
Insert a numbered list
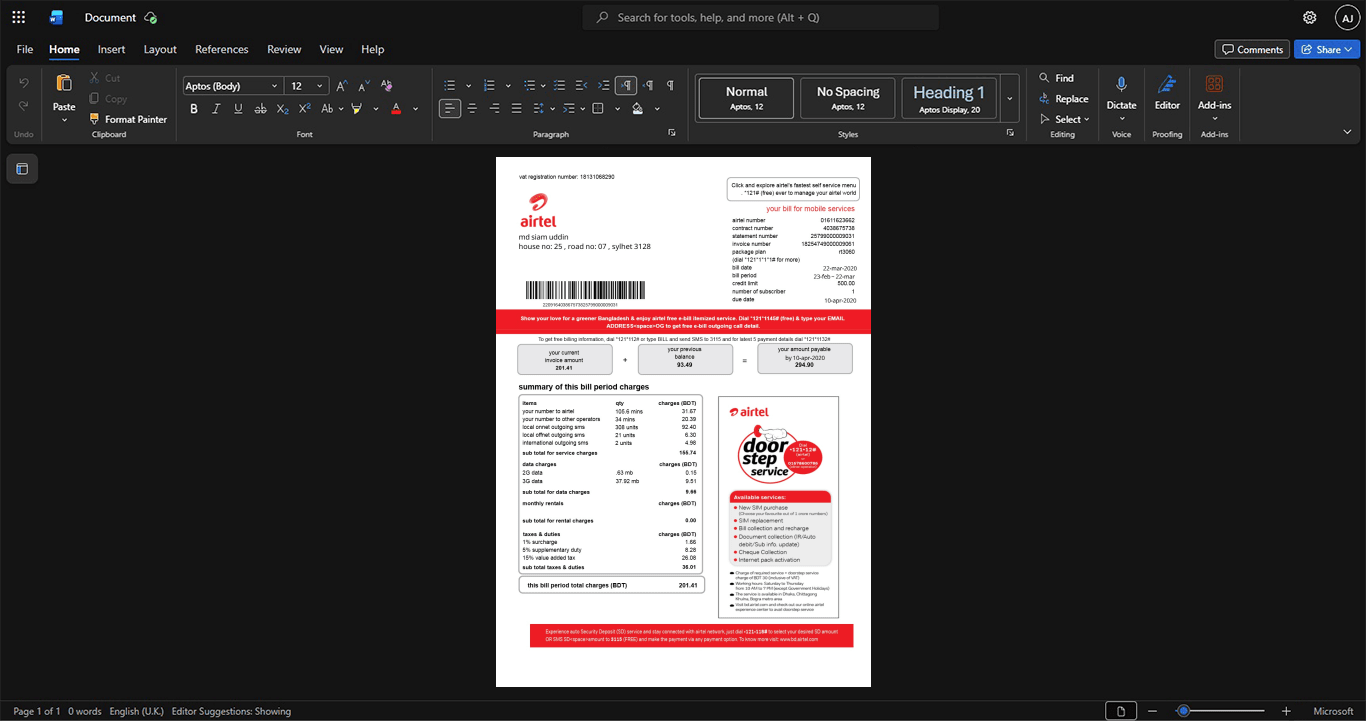pos(489,86)
